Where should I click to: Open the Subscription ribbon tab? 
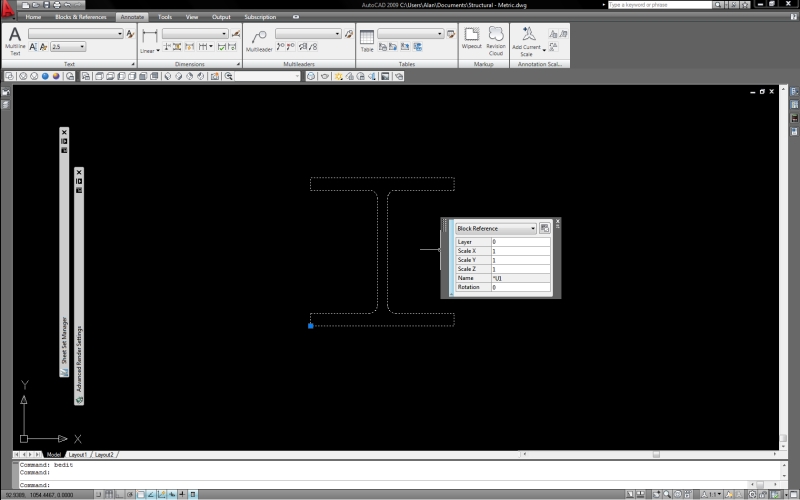coord(260,17)
